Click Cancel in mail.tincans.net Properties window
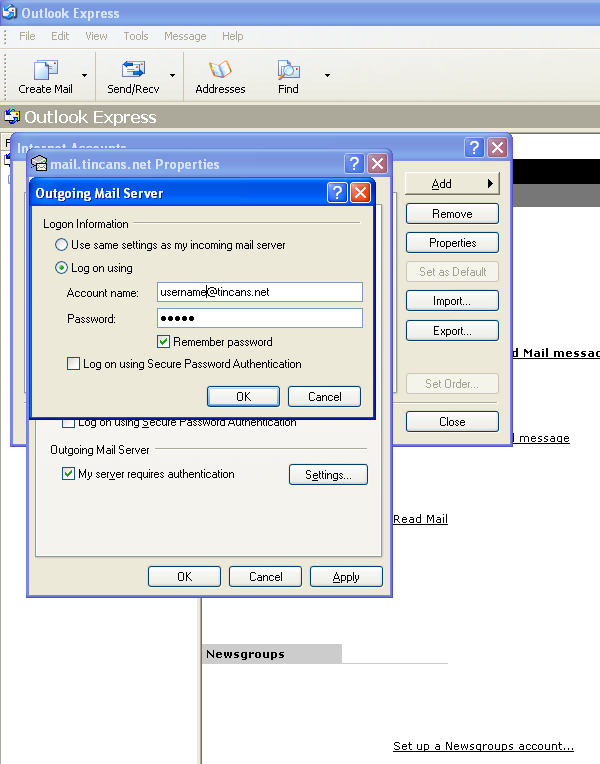 266,576
